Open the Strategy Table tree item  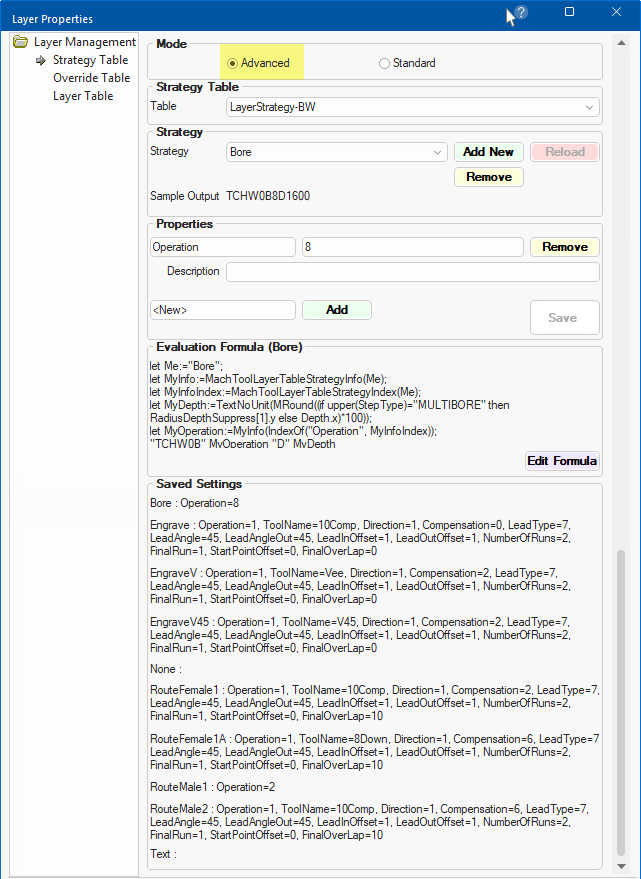pos(90,60)
